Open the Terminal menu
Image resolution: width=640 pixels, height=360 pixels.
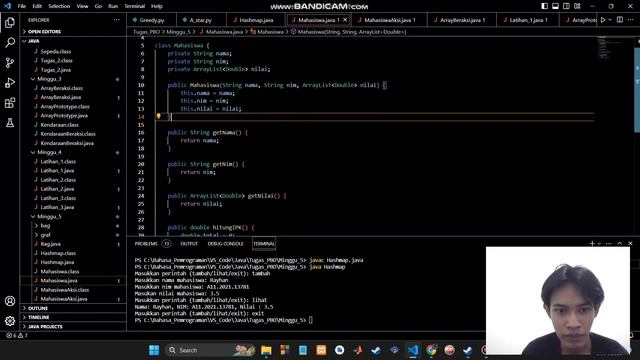click(134, 6)
